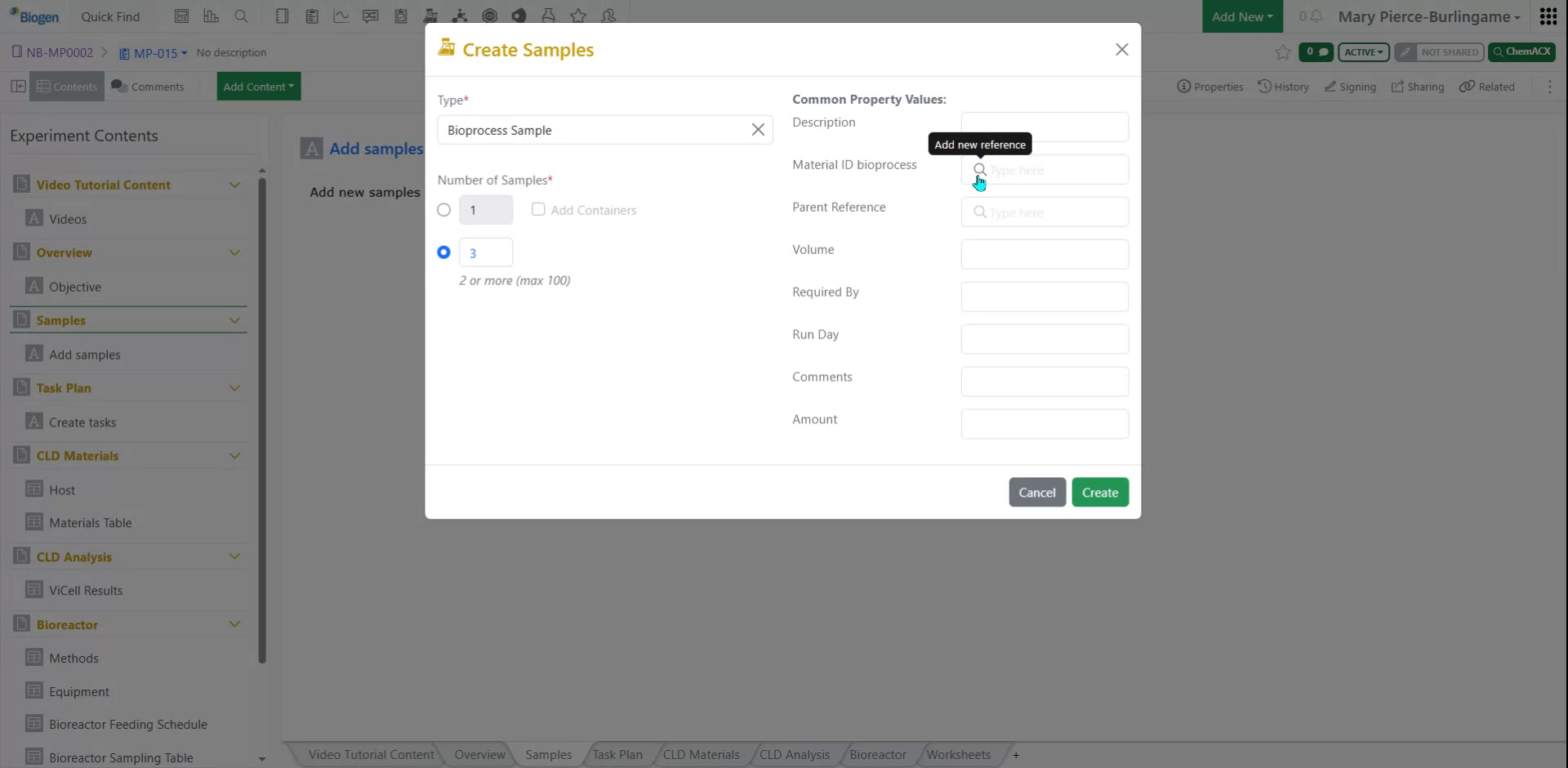1568x768 pixels.
Task: Select the radio button for multiple samples
Action: click(443, 252)
